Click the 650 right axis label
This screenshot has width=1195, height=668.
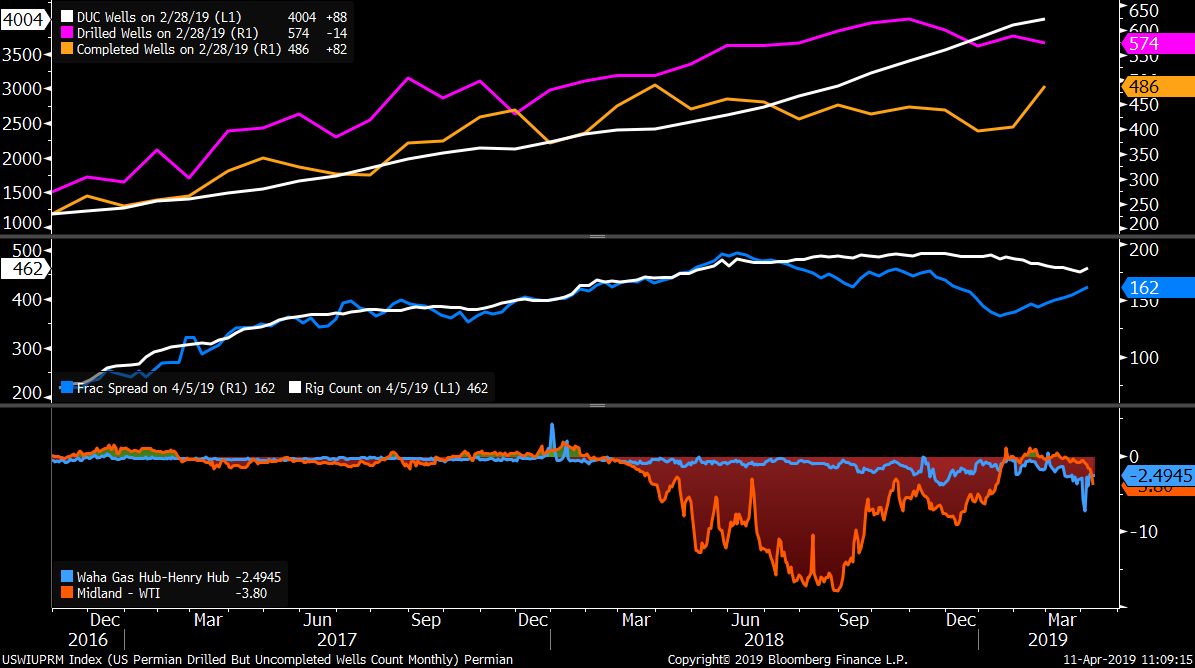pyautogui.click(x=1144, y=11)
